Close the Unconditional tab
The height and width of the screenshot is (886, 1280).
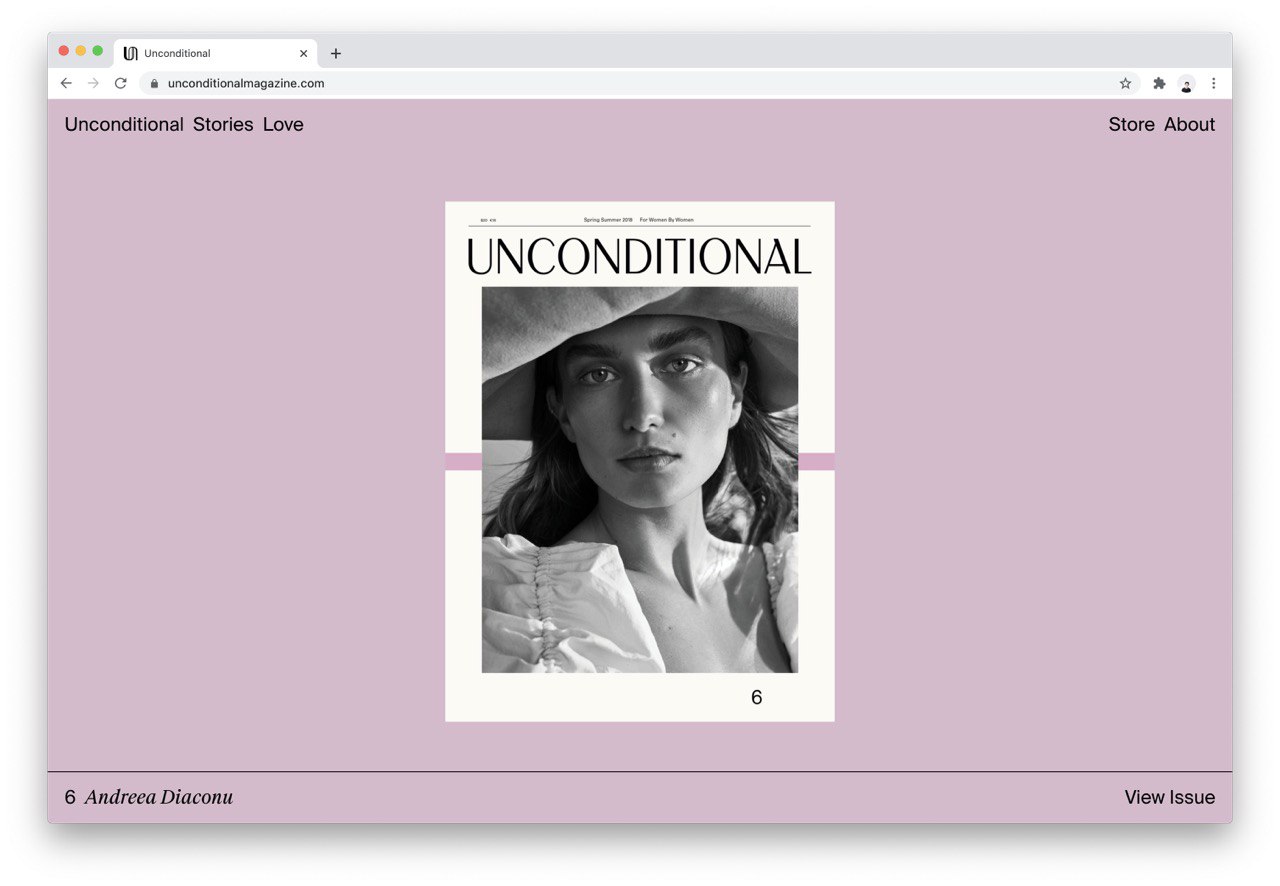(x=303, y=54)
